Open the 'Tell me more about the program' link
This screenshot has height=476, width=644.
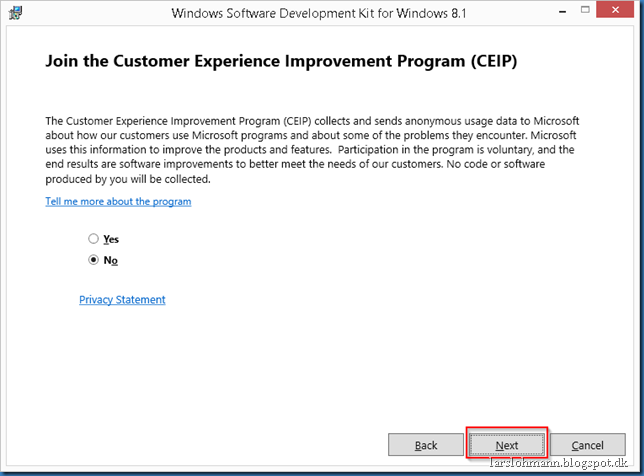pyautogui.click(x=118, y=202)
